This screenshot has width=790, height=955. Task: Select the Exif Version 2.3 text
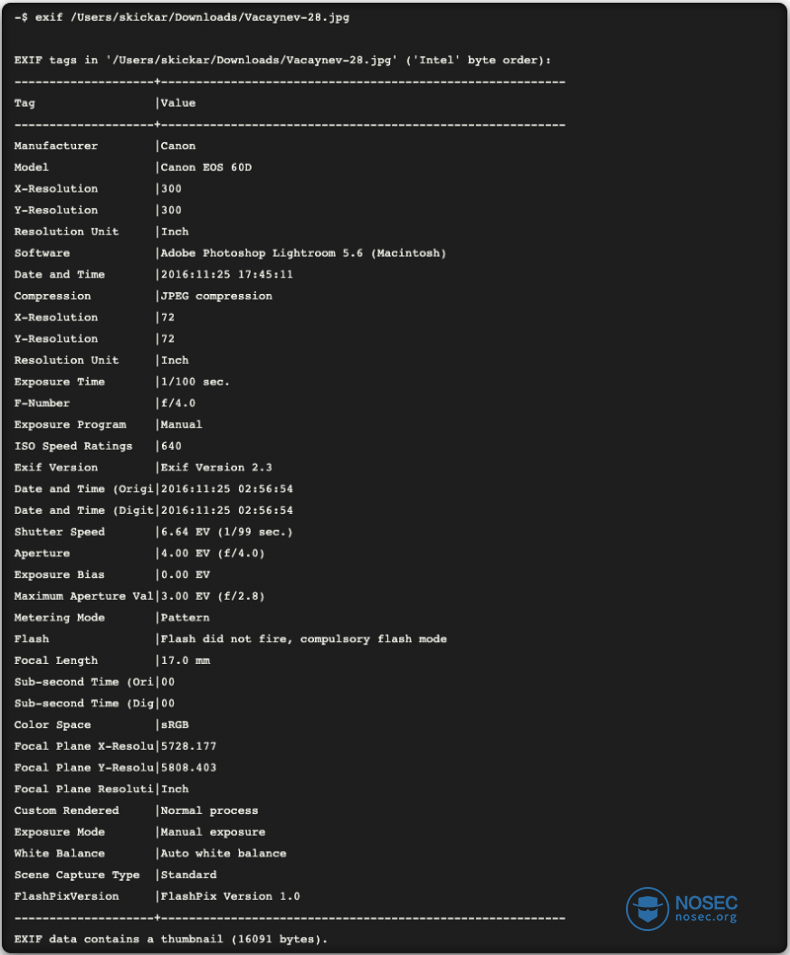click(216, 468)
